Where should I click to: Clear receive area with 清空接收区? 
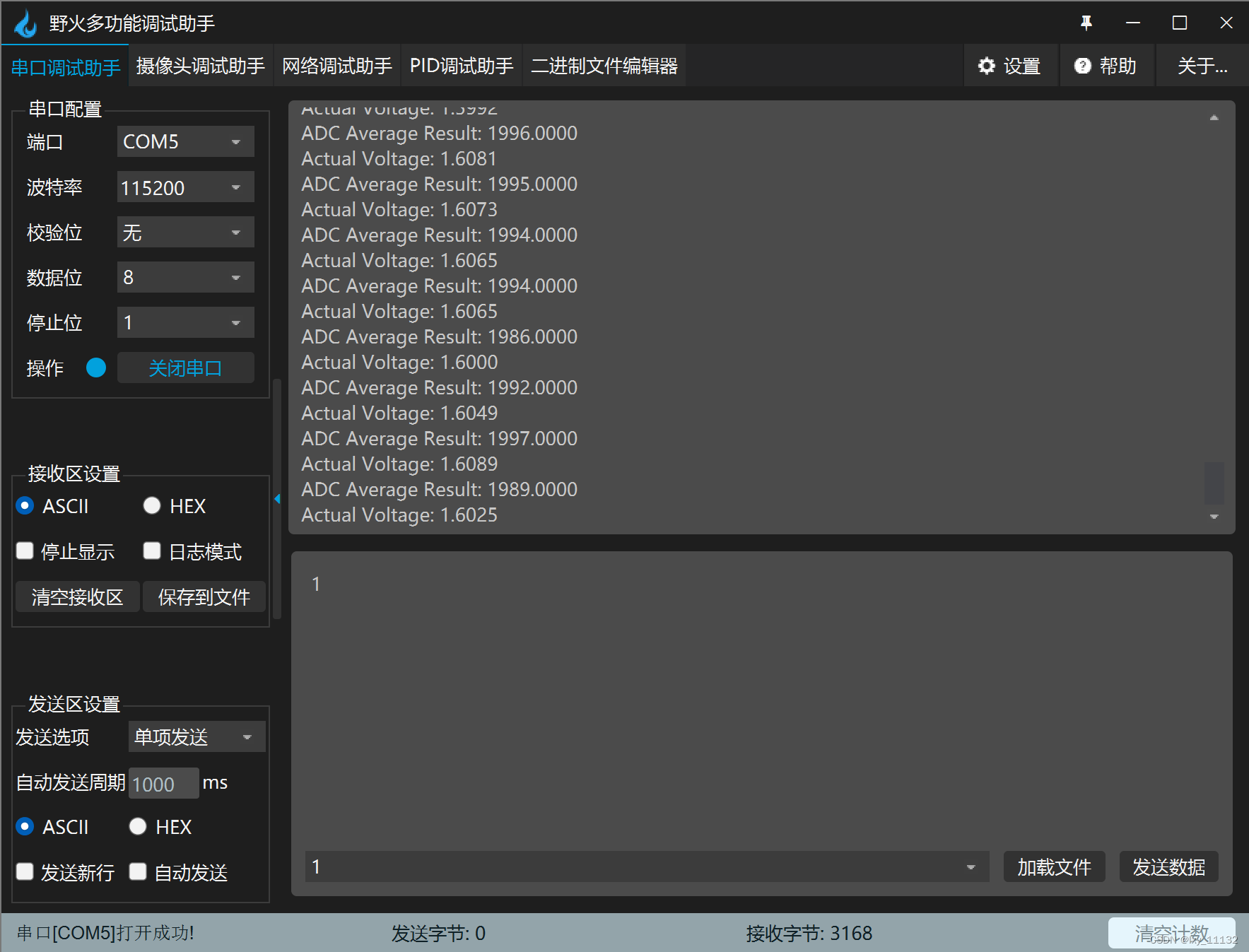(x=77, y=597)
